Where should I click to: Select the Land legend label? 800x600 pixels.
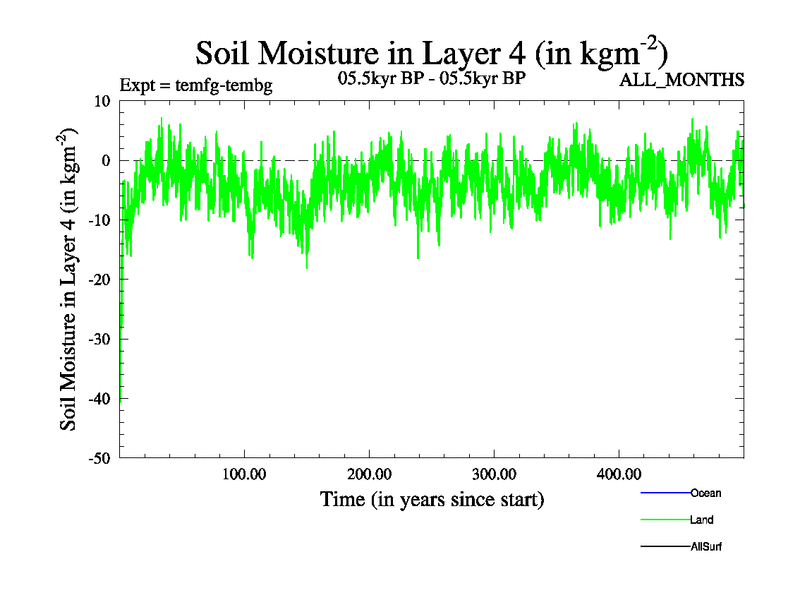701,520
